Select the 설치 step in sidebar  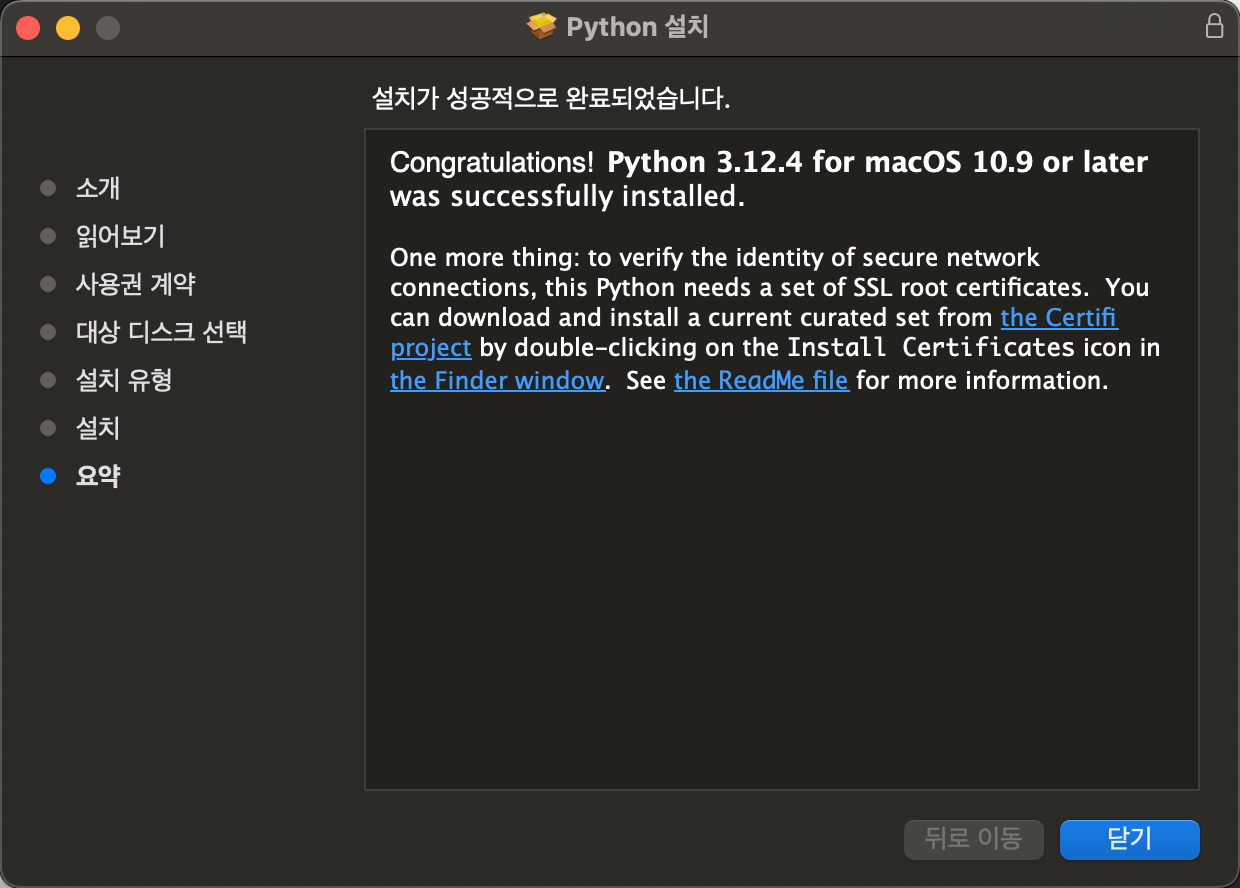pos(98,428)
